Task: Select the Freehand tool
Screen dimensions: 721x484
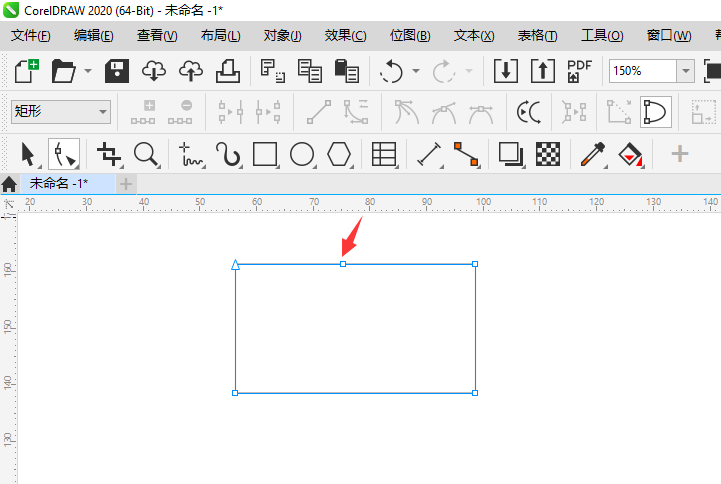Action: (191, 154)
